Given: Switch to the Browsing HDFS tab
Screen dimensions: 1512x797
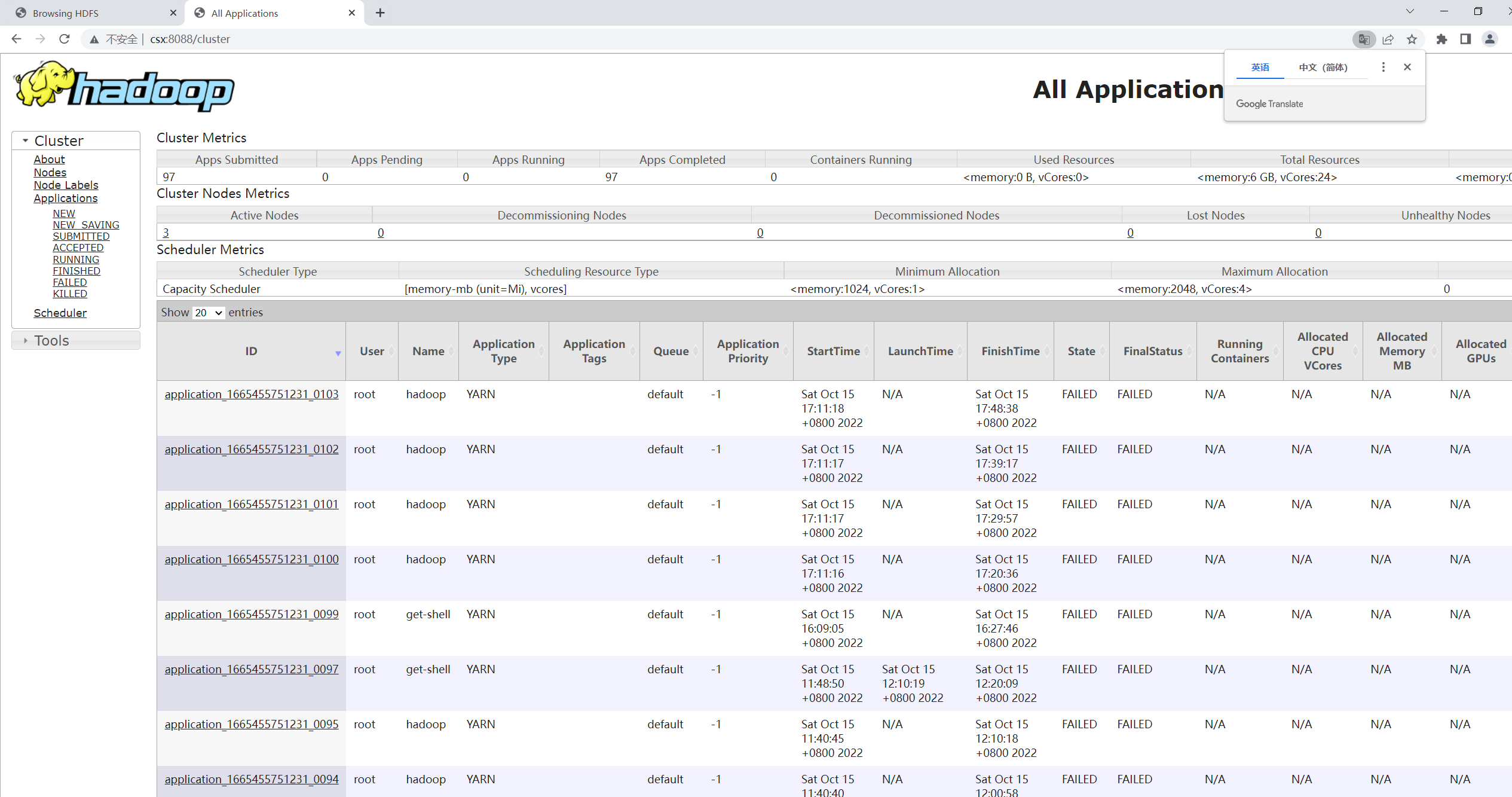Looking at the screenshot, I should tap(66, 13).
